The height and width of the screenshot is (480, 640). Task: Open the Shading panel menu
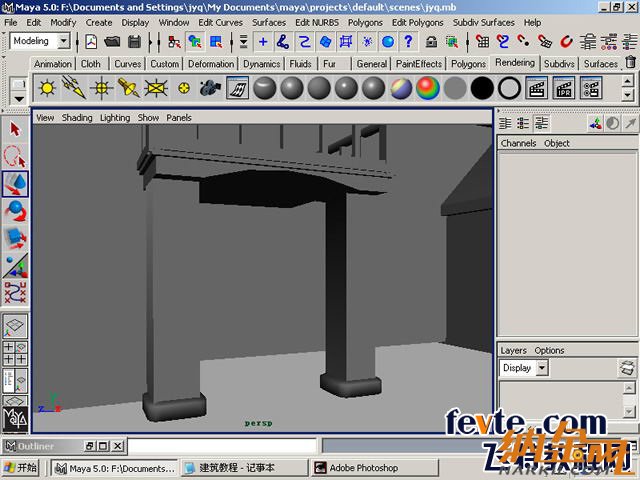point(77,118)
